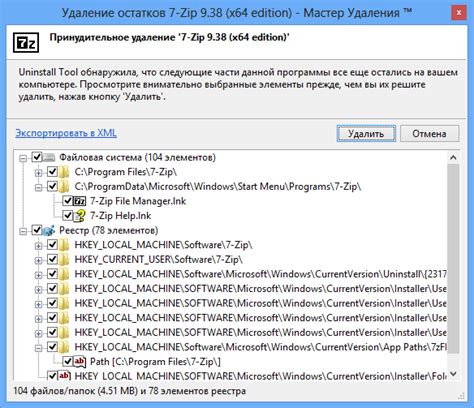Open the Экспортировать в XML link

tap(66, 133)
